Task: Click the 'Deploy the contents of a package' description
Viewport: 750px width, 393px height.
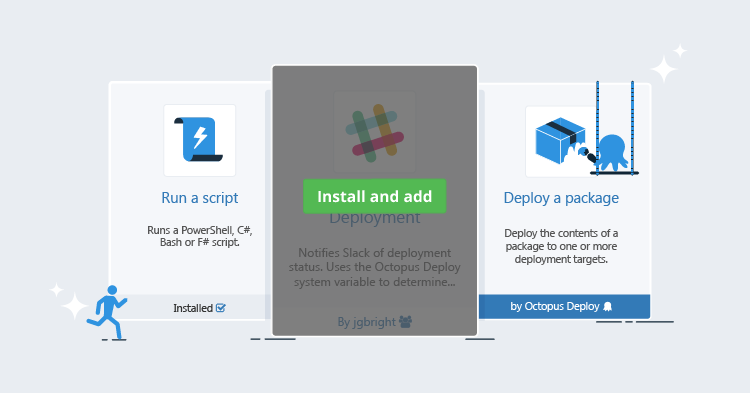Action: [561, 246]
